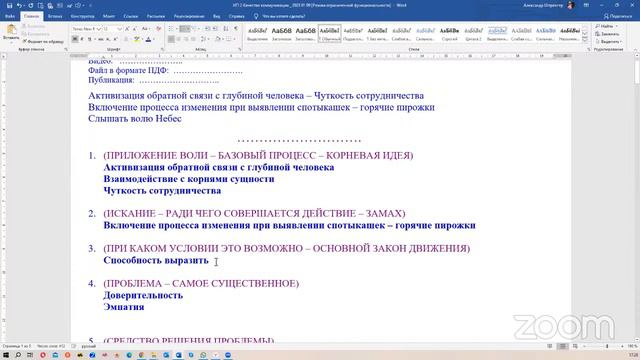The image size is (640, 360).
Task: Click the bulleted list button
Action: pyautogui.click(x=172, y=29)
